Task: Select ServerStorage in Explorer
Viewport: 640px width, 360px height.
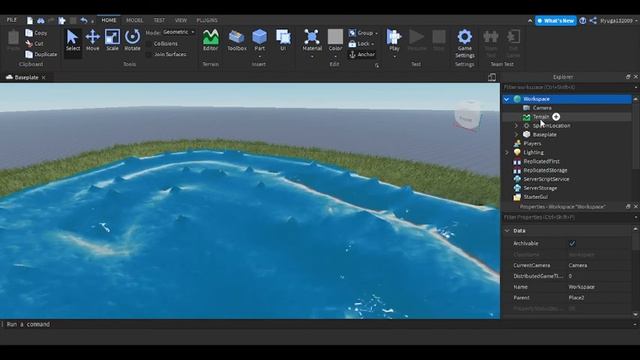Action: point(540,188)
